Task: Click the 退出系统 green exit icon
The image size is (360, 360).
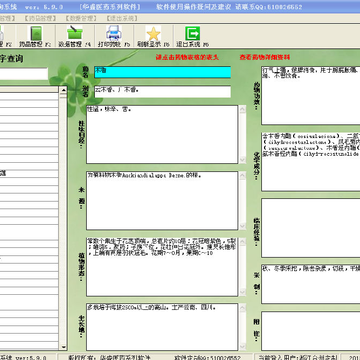Action: pyautogui.click(x=192, y=33)
